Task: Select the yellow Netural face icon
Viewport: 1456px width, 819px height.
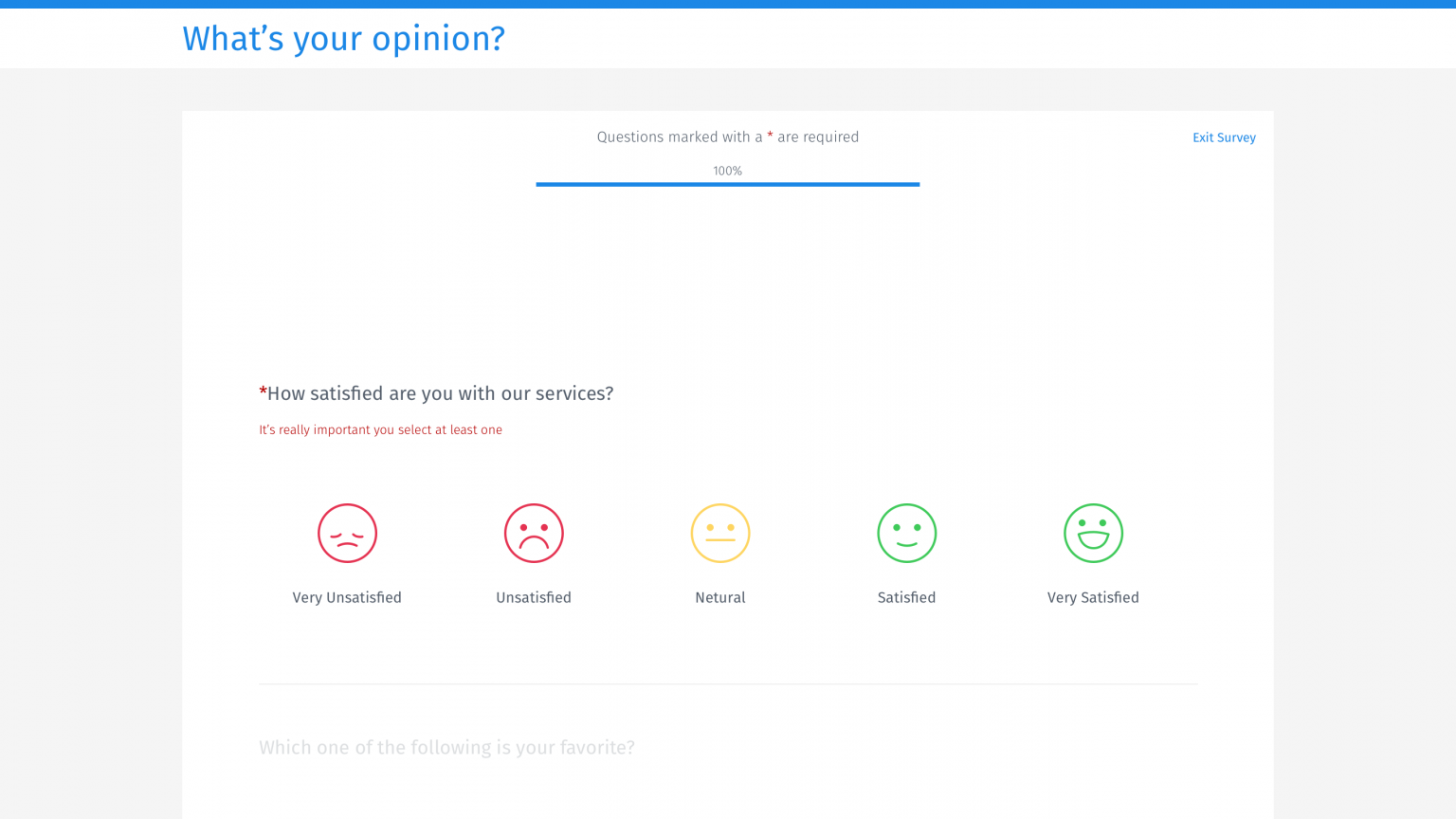Action: (x=720, y=533)
